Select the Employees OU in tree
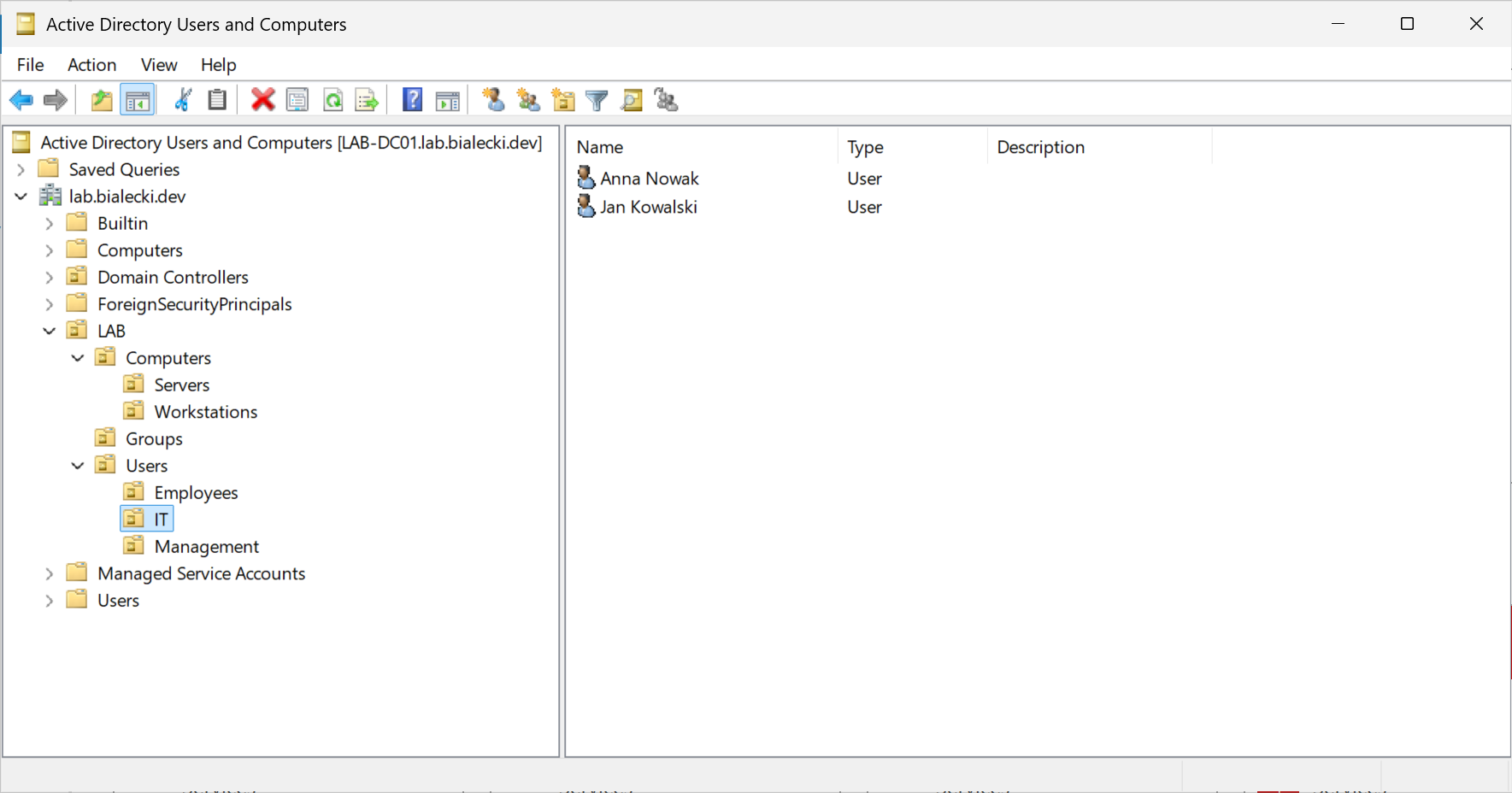The image size is (1512, 793). tap(196, 493)
